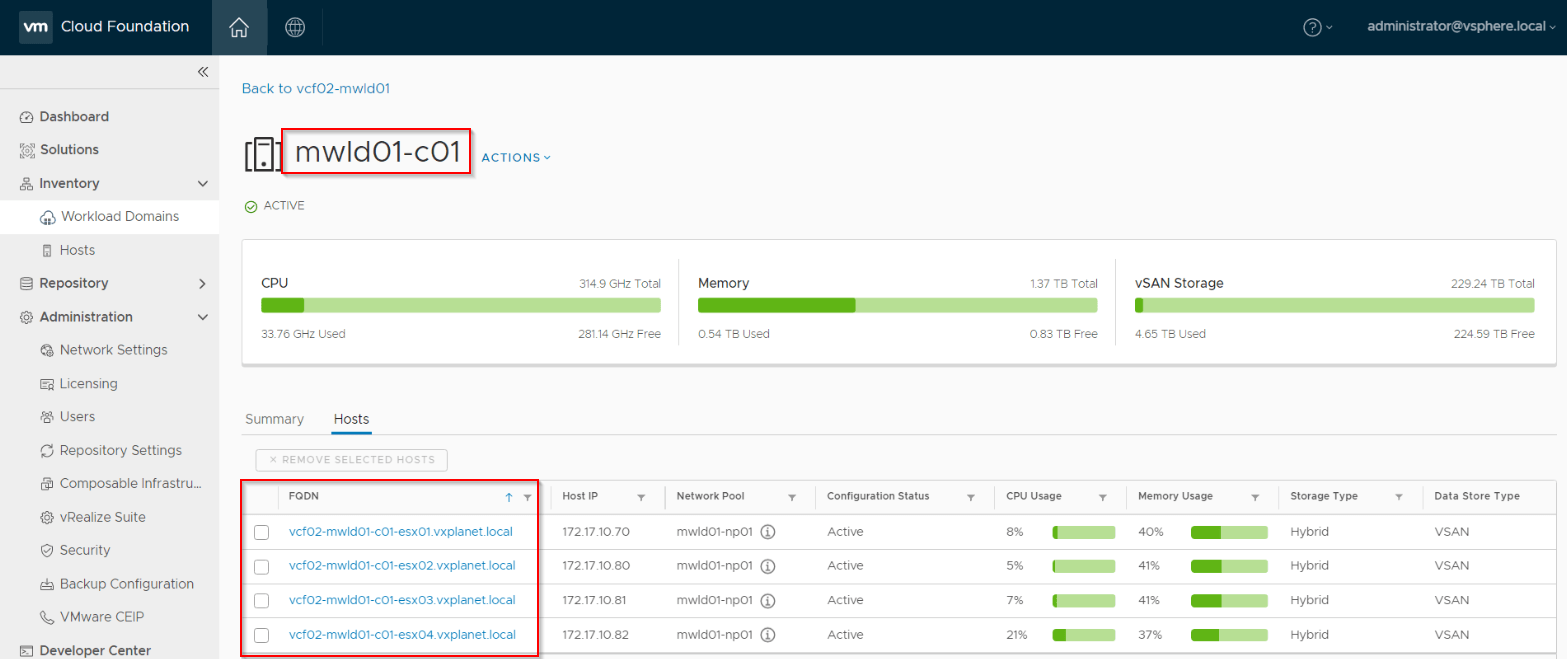
Task: Click the CPU usage progress bar
Action: click(461, 305)
